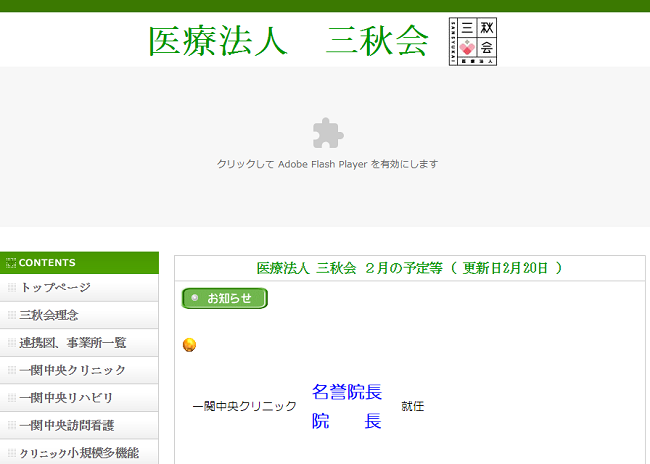This screenshot has width=650, height=464.
Task: Open the 一関中央訪問看護 menu item
Action: coord(79,425)
